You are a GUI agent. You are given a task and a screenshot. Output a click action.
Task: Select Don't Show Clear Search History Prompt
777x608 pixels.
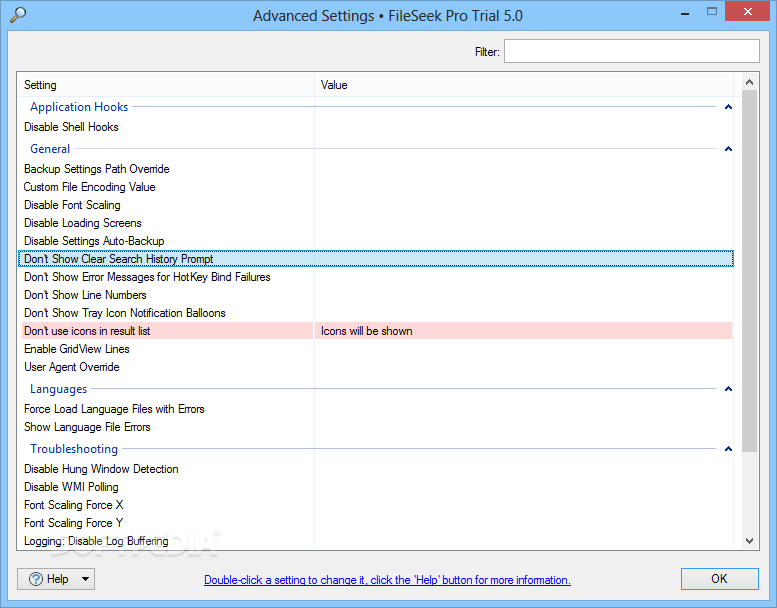coord(376,259)
